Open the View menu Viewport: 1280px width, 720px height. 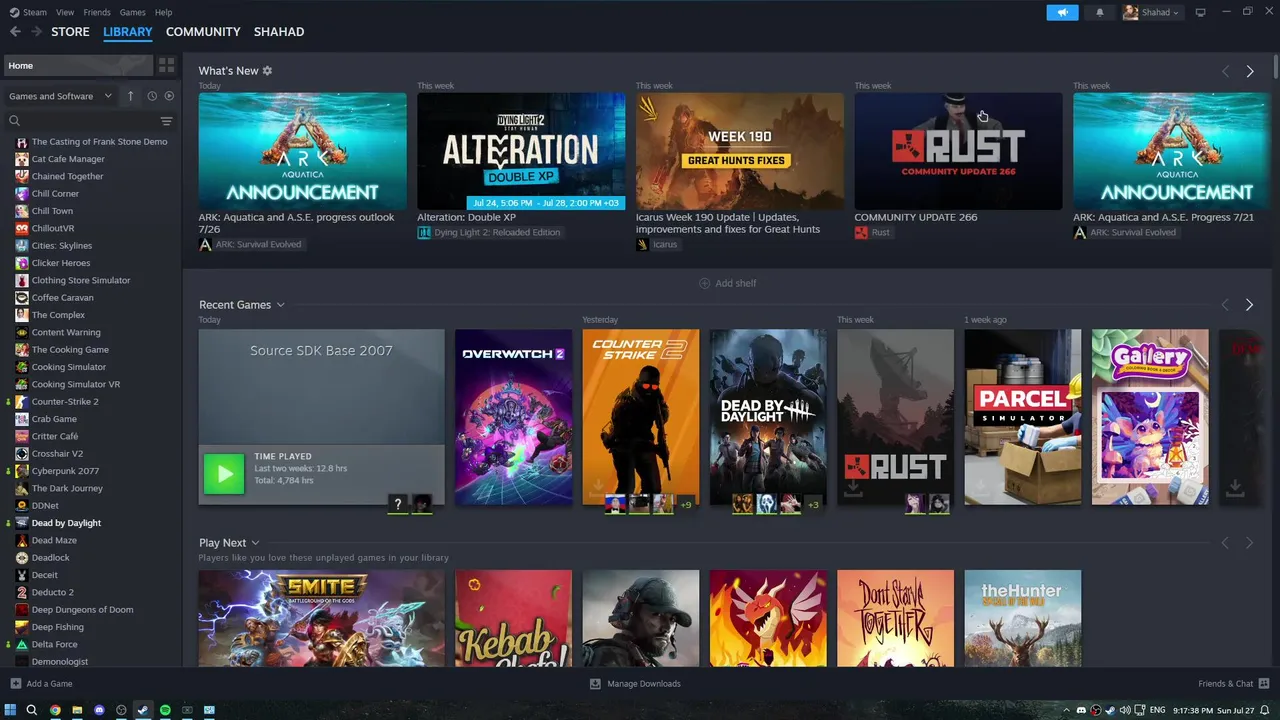(65, 12)
